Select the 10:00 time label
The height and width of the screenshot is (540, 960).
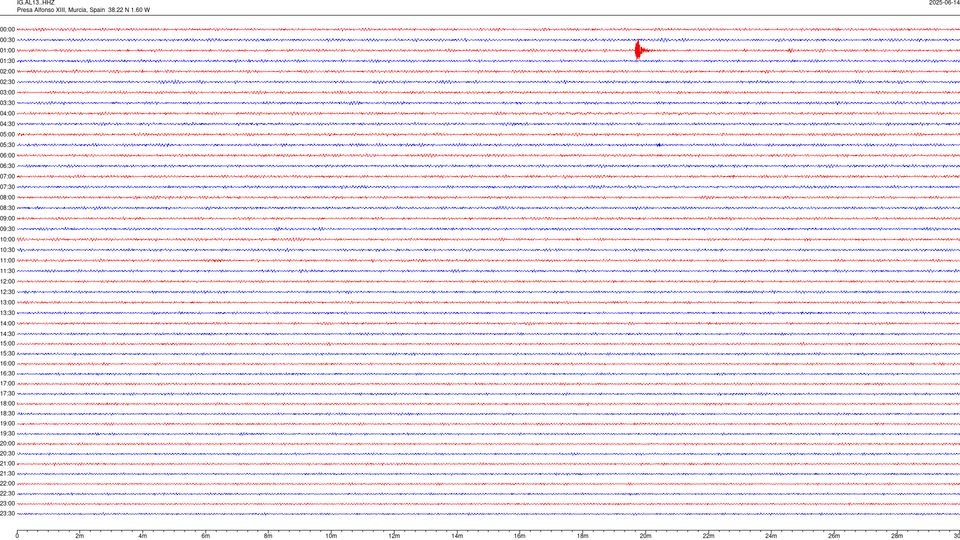[x=7, y=240]
